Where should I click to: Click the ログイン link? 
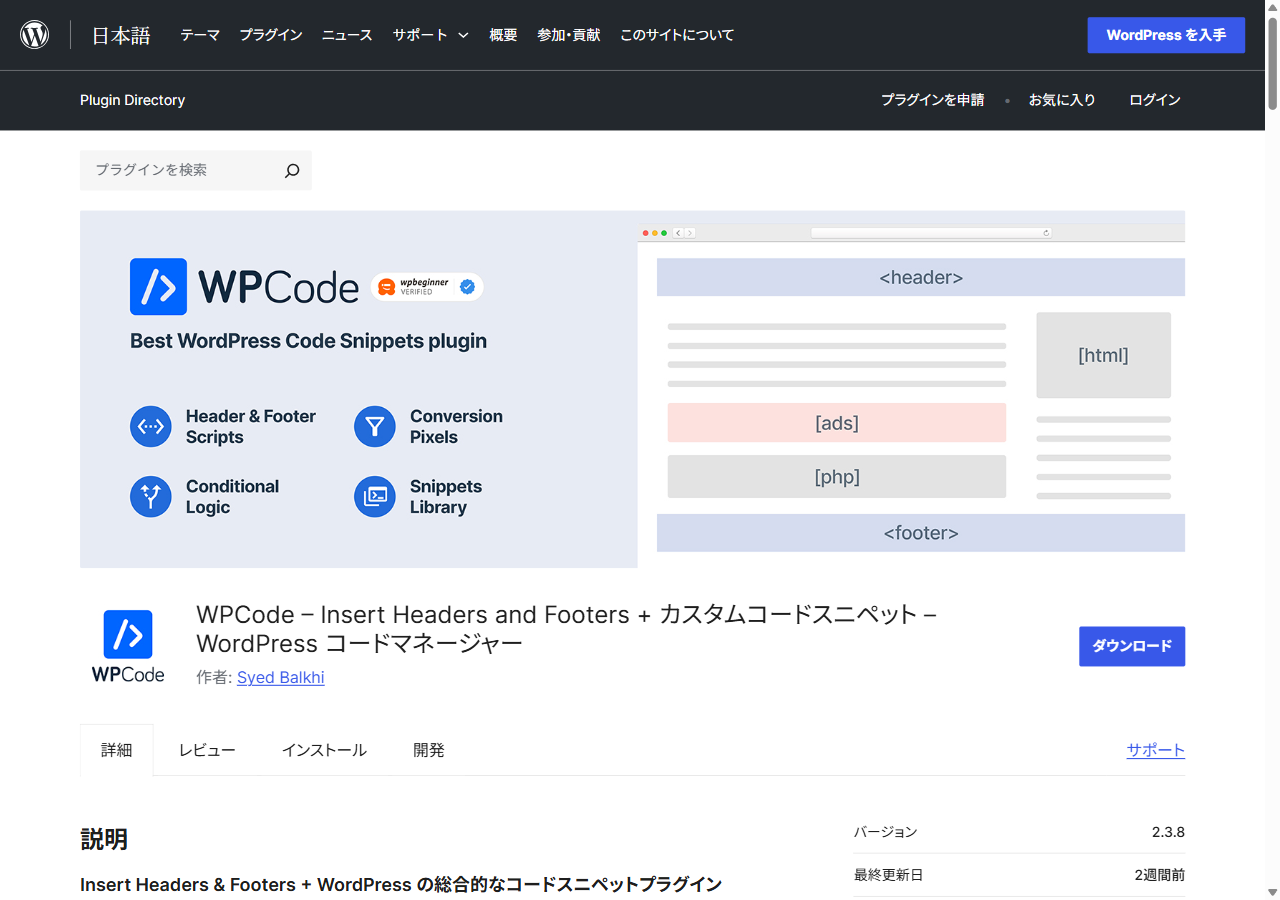coord(1155,100)
